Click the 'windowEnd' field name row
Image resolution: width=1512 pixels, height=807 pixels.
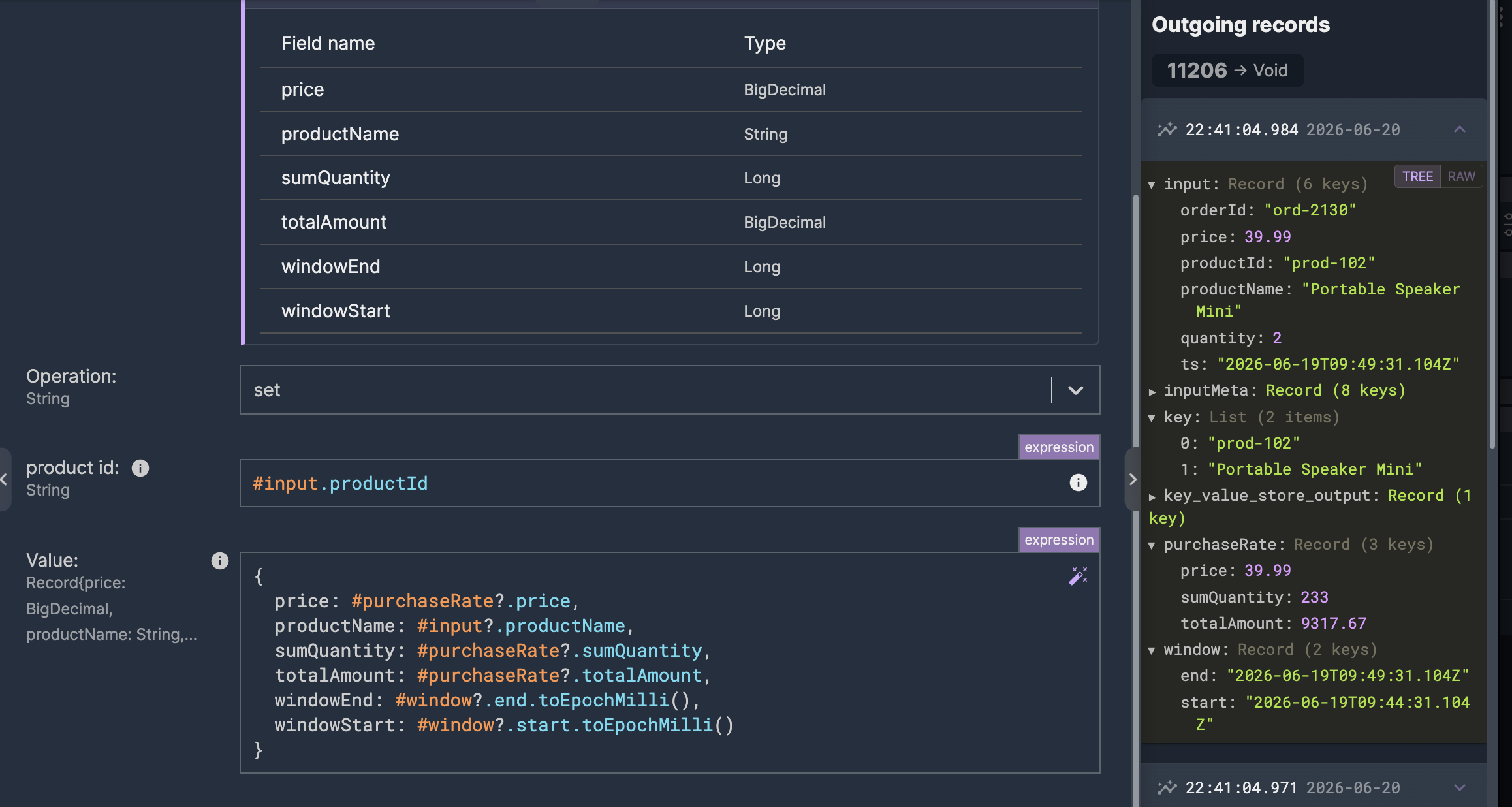pos(671,266)
